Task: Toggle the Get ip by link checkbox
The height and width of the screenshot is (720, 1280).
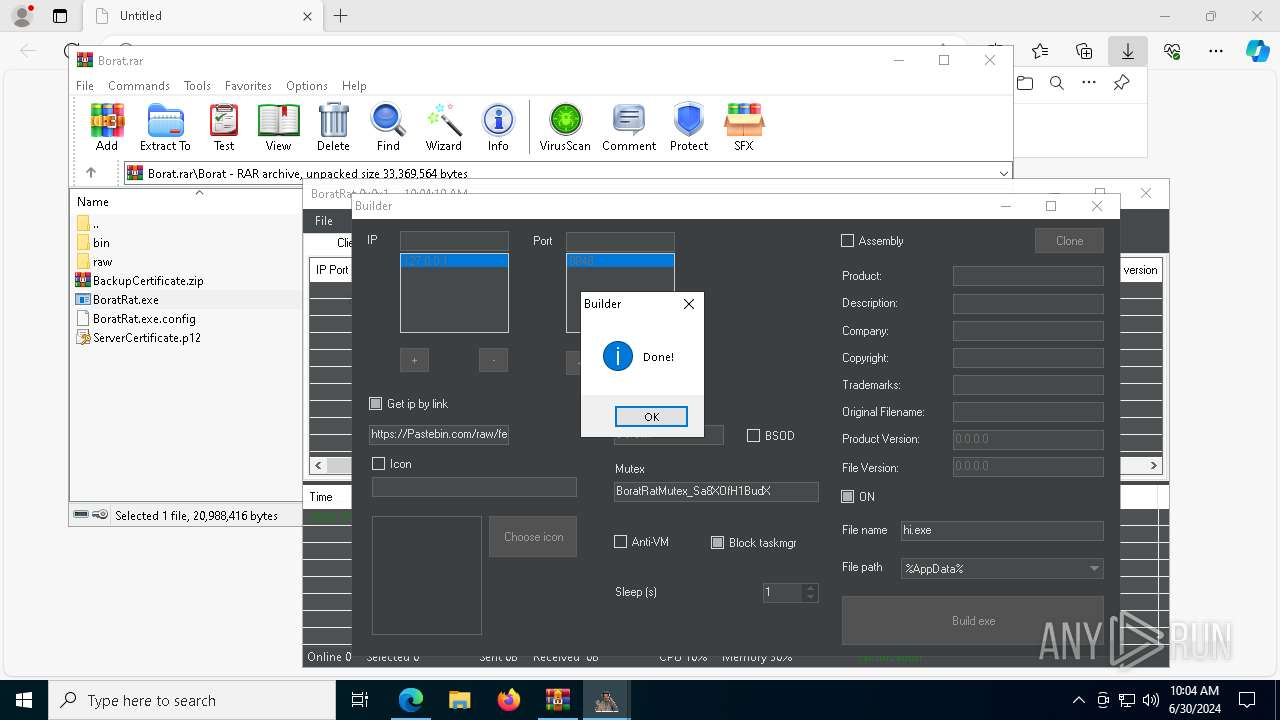Action: (x=376, y=403)
